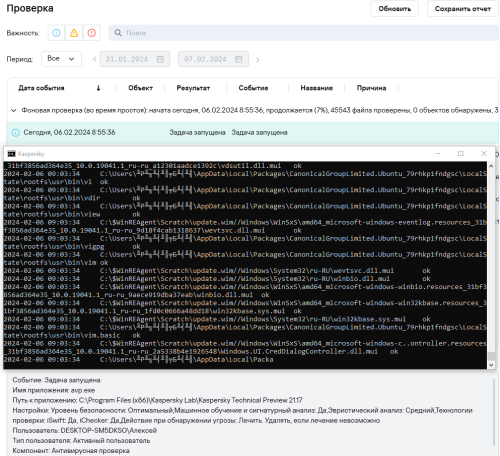The height and width of the screenshot is (456, 500).
Task: Click info icon on the 8:55:36 event row
Action: coord(16,133)
